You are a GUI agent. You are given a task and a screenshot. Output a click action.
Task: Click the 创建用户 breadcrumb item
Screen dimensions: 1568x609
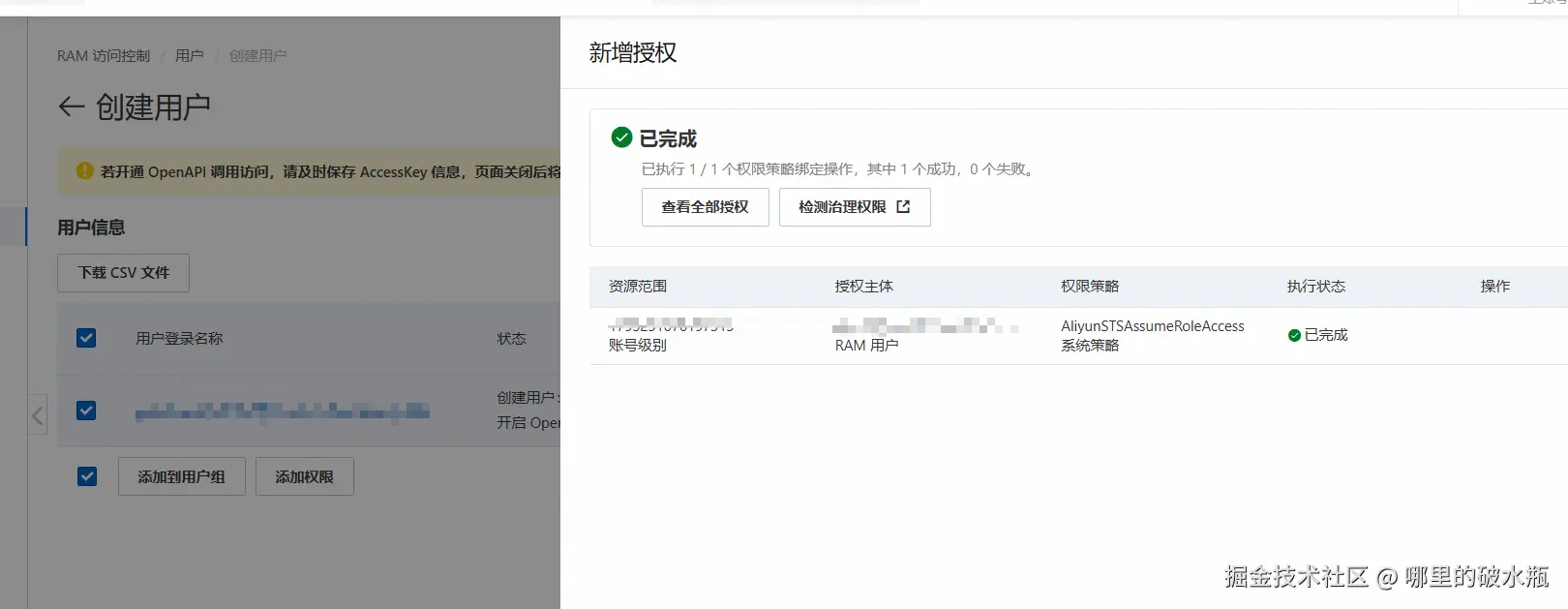click(x=257, y=56)
